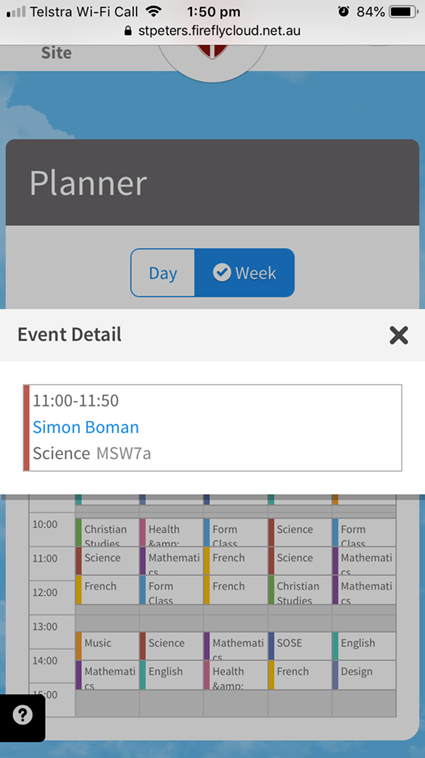
Task: Open the Christian Studies lesson at 10:00
Action: click(107, 532)
